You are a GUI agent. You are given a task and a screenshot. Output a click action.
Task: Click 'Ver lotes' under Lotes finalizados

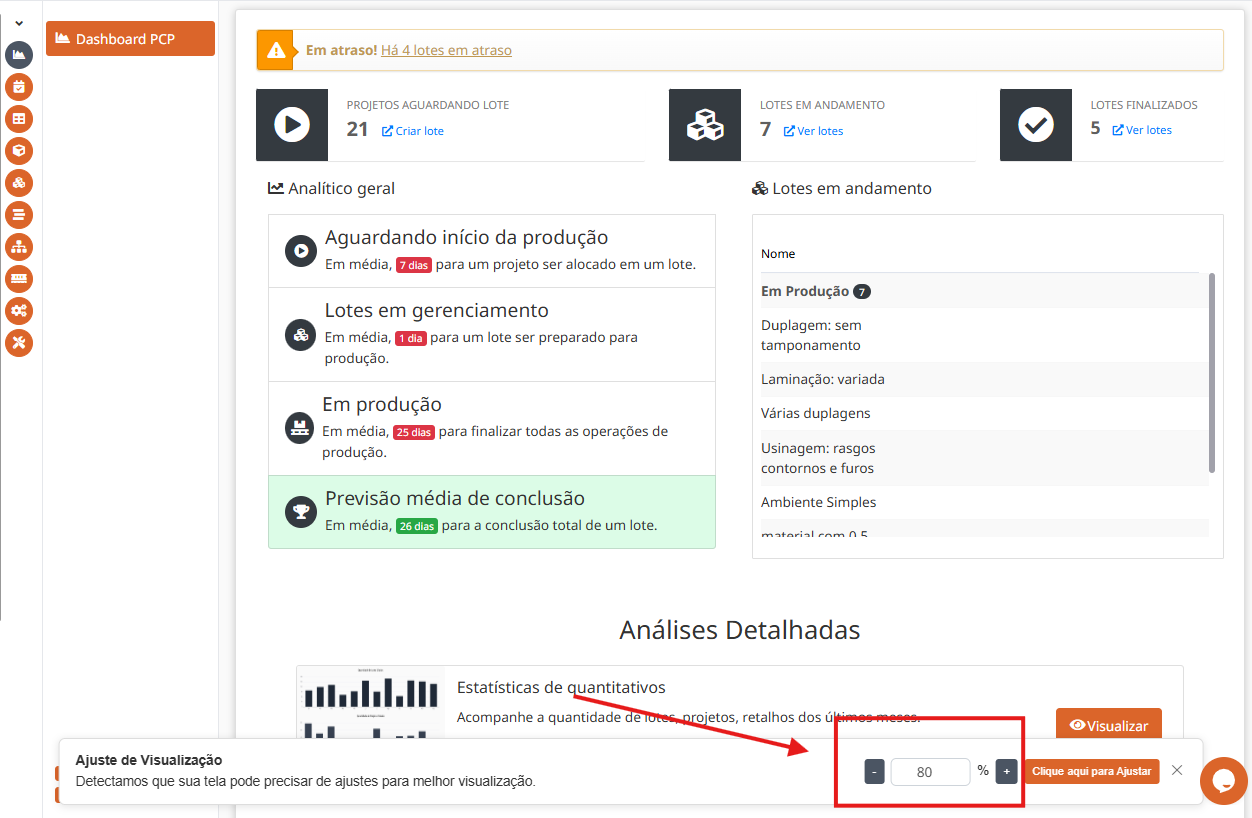1142,130
